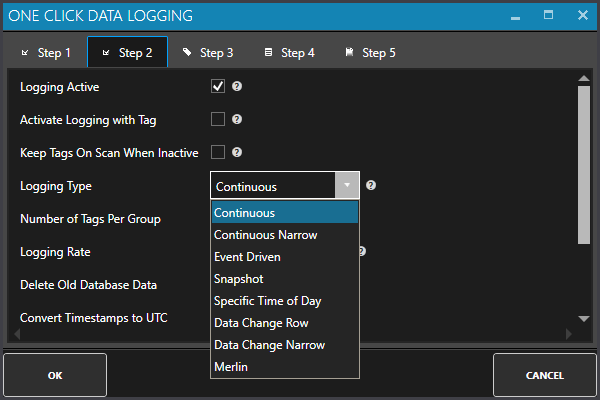Pick Snapshot in the dropdown list

[237, 279]
